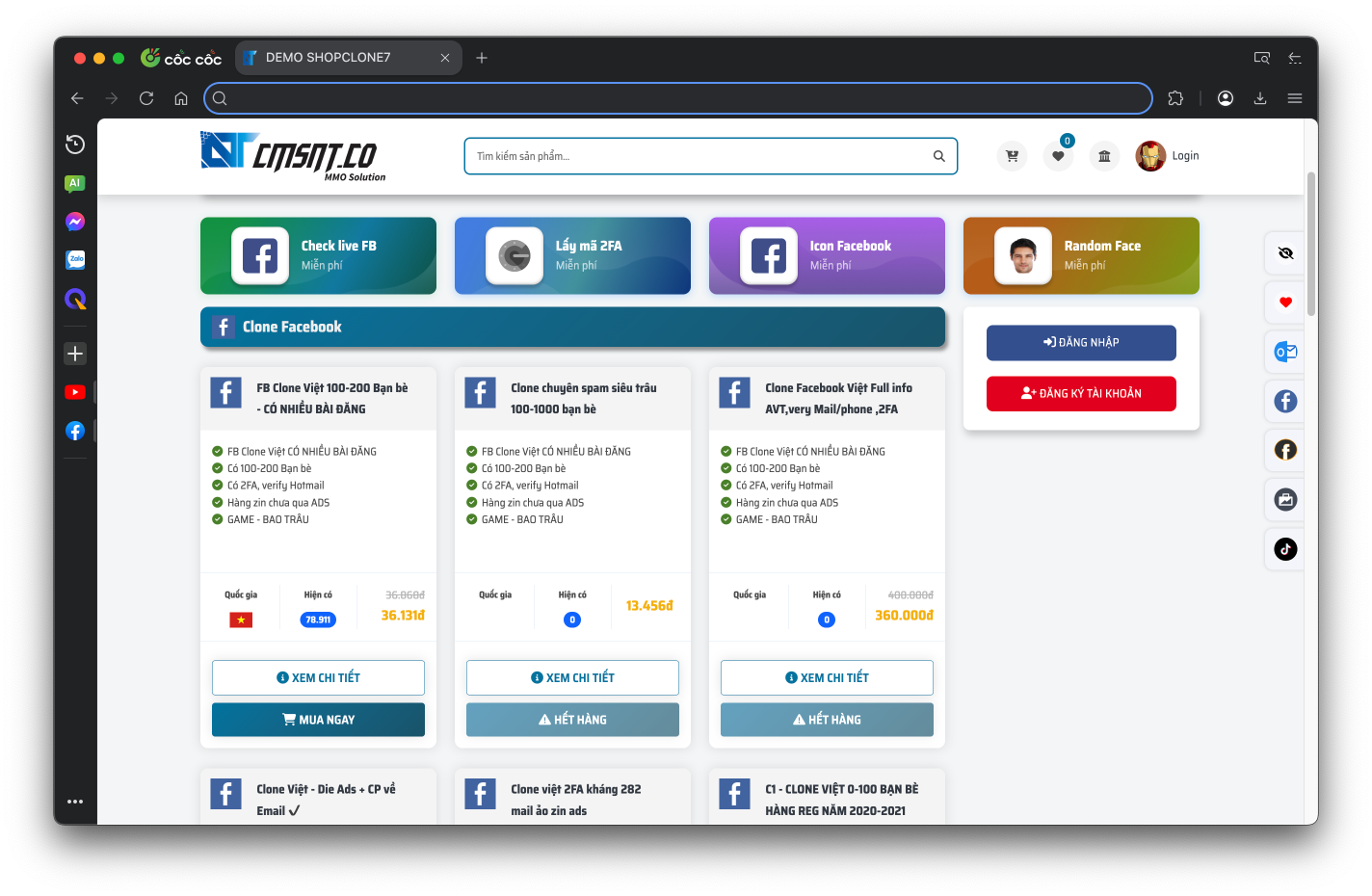The width and height of the screenshot is (1372, 896).
Task: Click the shopping cart icon in header
Action: click(x=1012, y=156)
